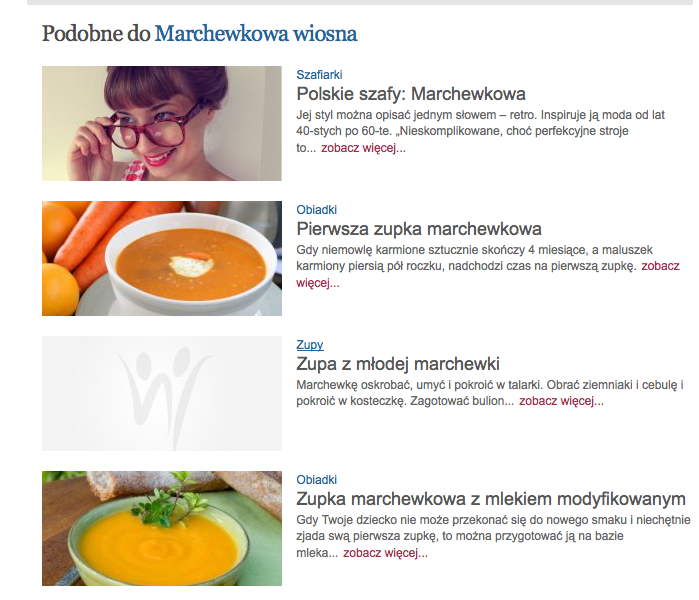Click the woman with glasses thumbnail

162,123
